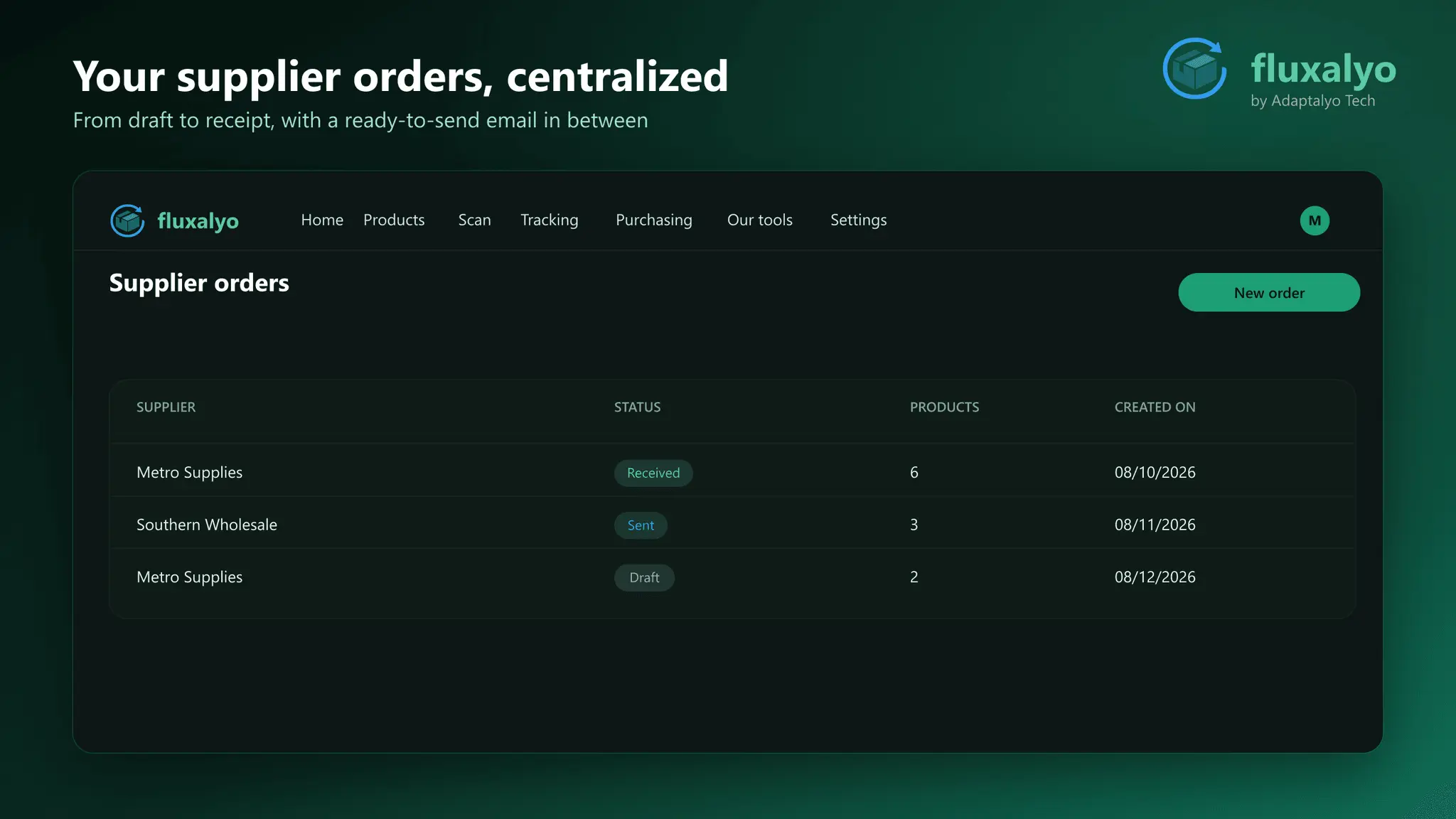Sort by the PRODUCTS column header
This screenshot has height=819, width=1456.
click(944, 407)
